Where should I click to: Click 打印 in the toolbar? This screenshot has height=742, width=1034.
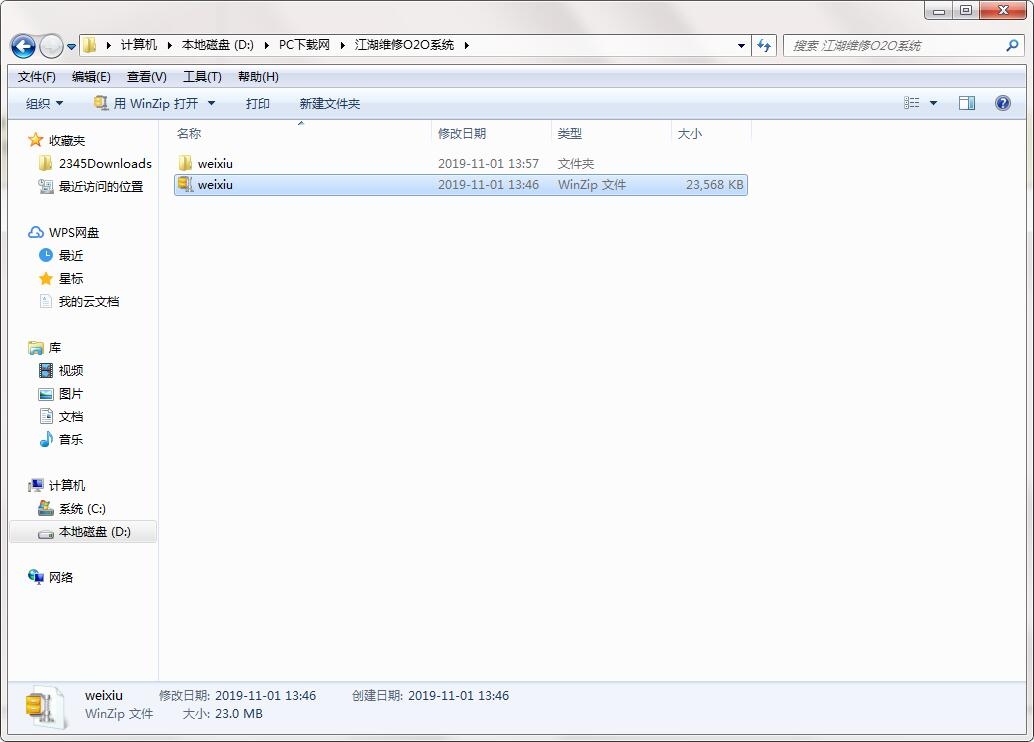point(257,104)
